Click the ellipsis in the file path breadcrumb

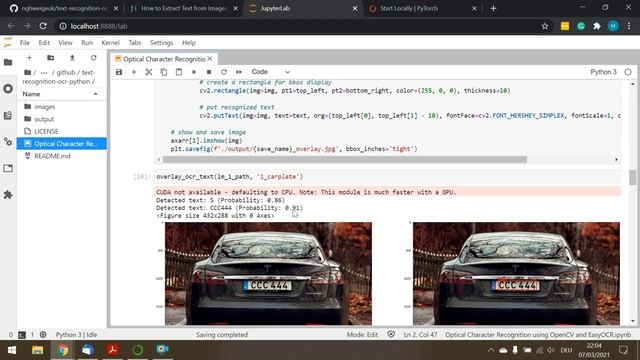coord(44,73)
